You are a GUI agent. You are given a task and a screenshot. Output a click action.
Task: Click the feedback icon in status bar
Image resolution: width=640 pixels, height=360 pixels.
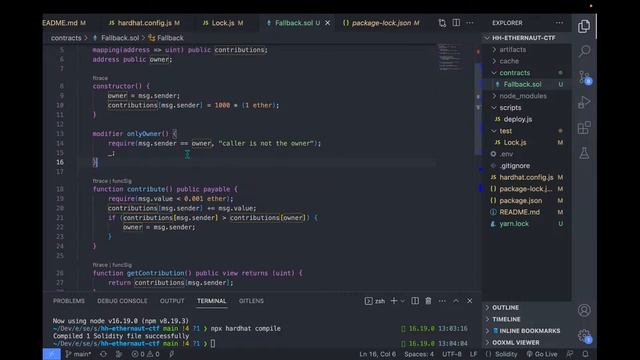(570, 354)
